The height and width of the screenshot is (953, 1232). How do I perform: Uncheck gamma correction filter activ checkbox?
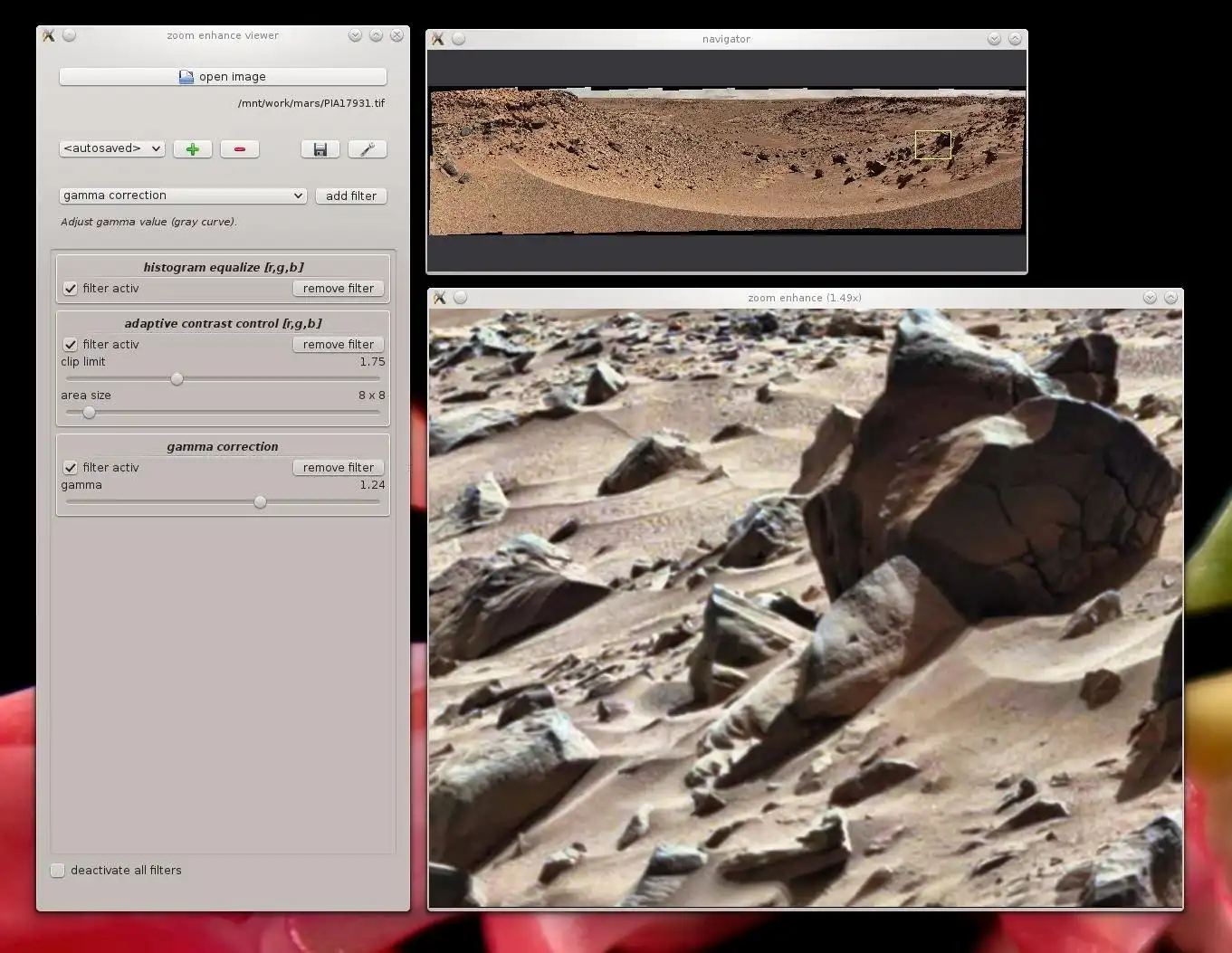(71, 468)
